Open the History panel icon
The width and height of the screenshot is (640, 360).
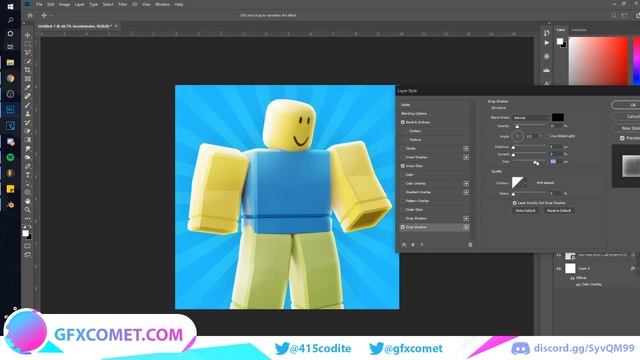pos(547,33)
